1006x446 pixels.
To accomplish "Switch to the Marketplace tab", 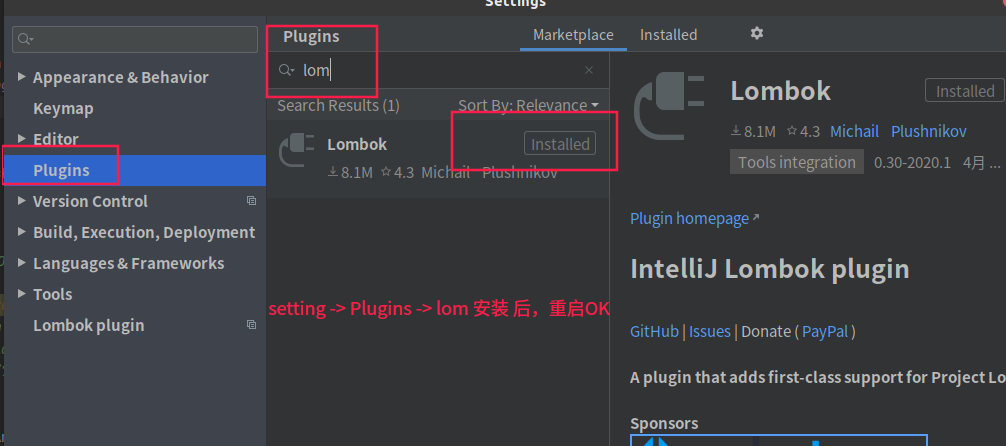I will tap(573, 34).
